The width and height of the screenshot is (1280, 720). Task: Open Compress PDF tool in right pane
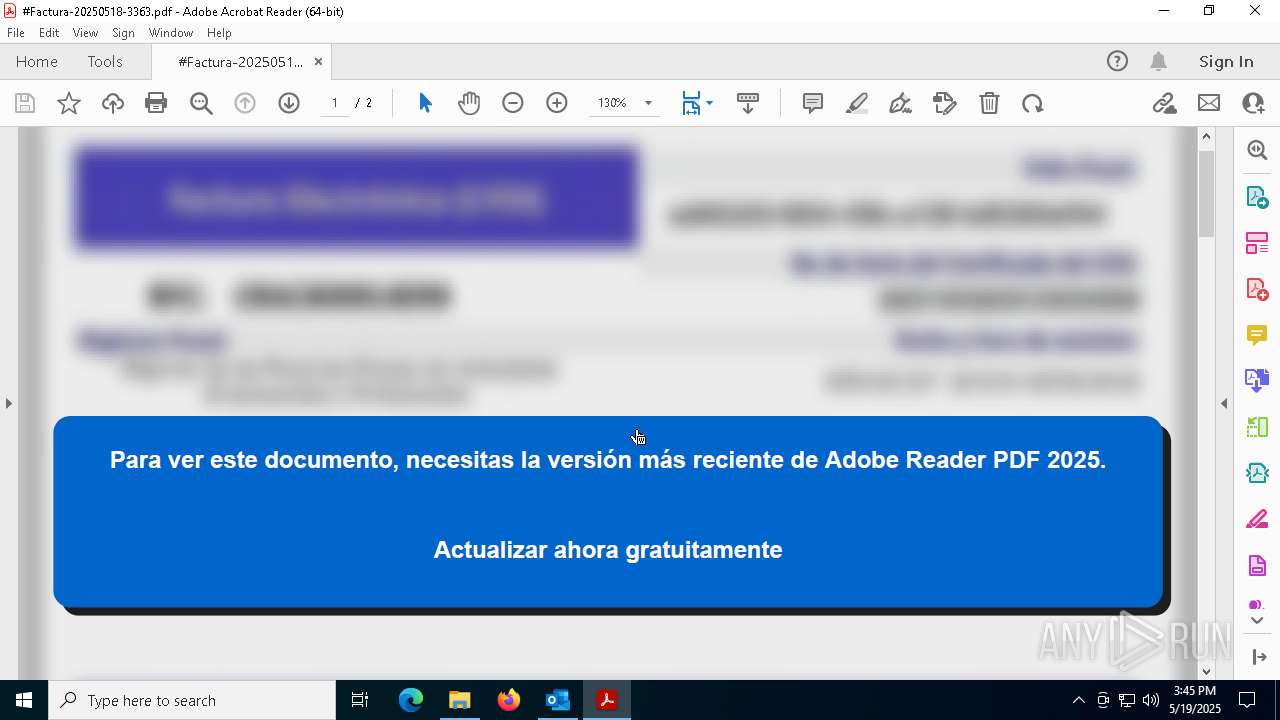[1257, 472]
